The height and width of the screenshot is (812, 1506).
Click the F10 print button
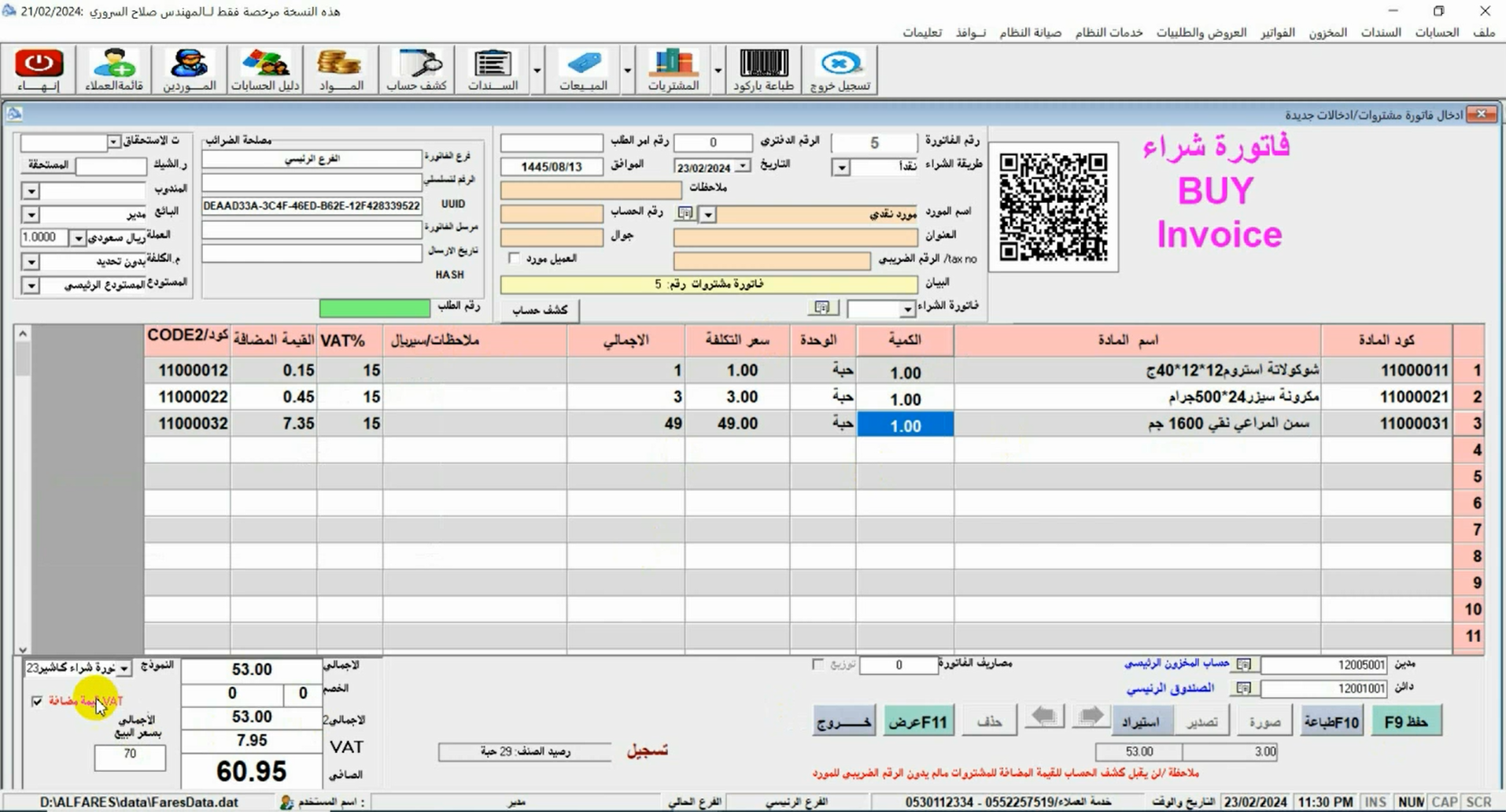[1331, 721]
